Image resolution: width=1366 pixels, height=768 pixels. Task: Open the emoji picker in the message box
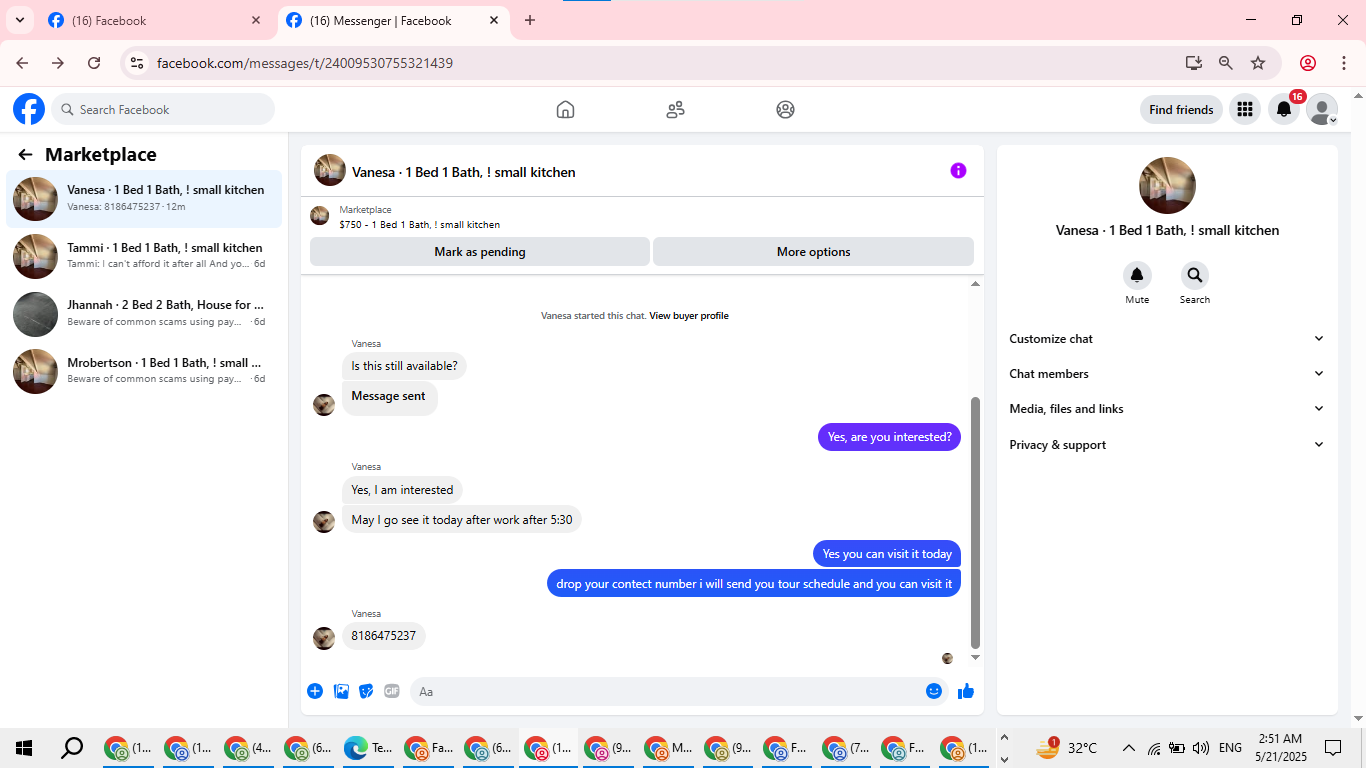[934, 691]
